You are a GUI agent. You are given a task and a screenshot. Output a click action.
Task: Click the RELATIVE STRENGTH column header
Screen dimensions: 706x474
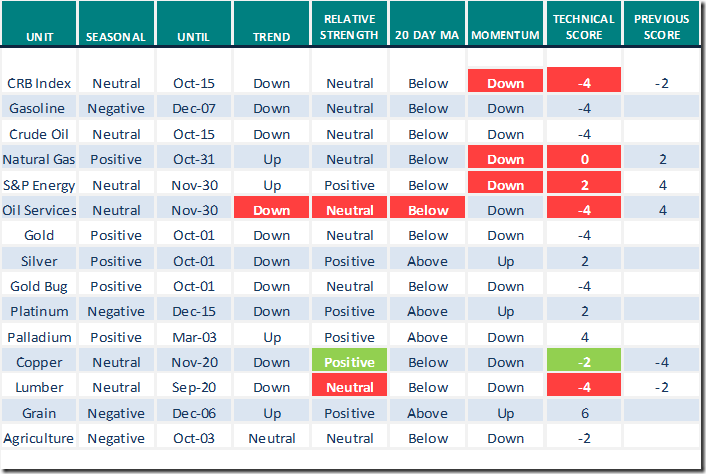point(350,28)
